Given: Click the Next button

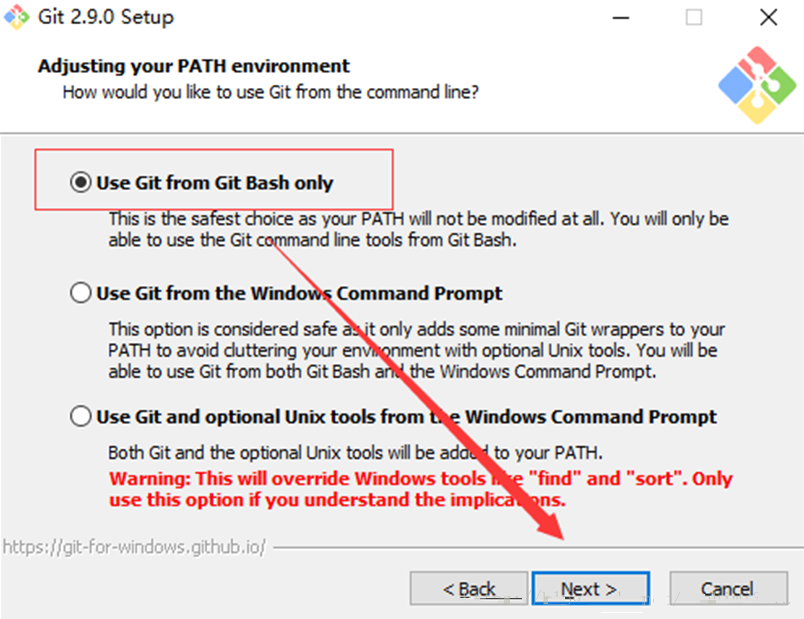Looking at the screenshot, I should [x=591, y=589].
